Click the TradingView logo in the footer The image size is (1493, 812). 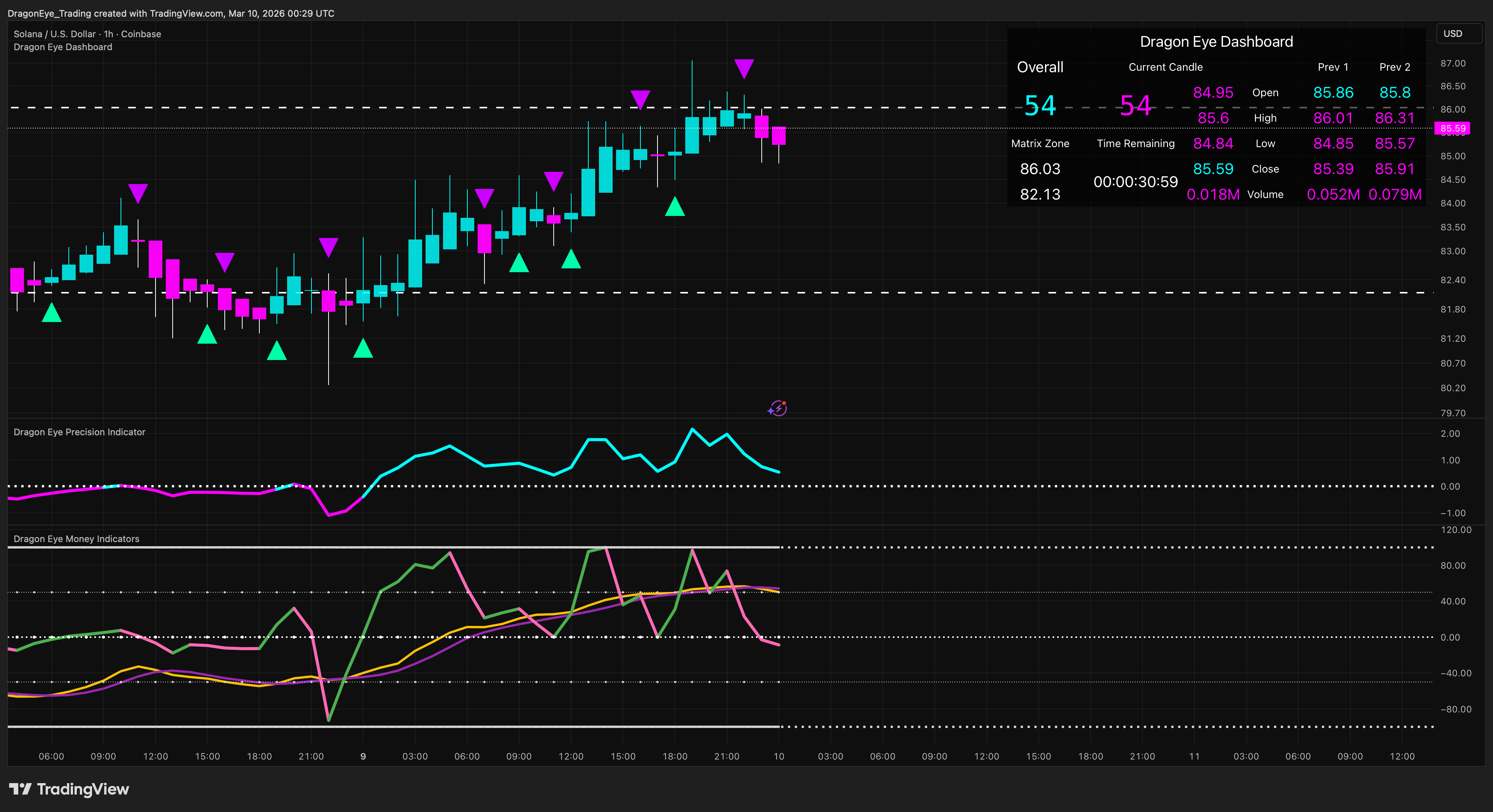click(69, 789)
